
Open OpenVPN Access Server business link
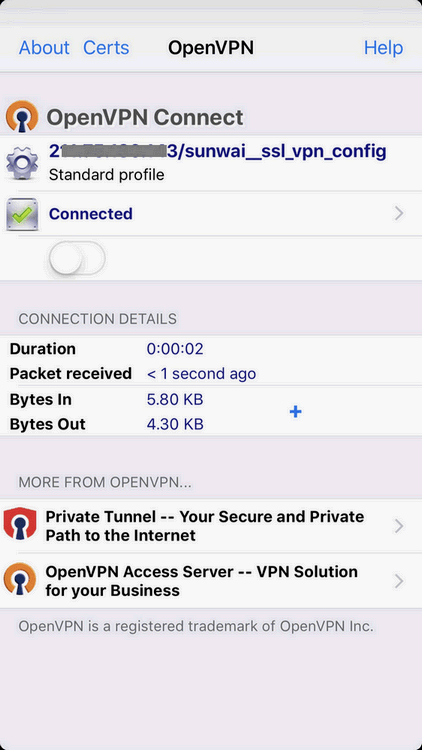pos(201,581)
